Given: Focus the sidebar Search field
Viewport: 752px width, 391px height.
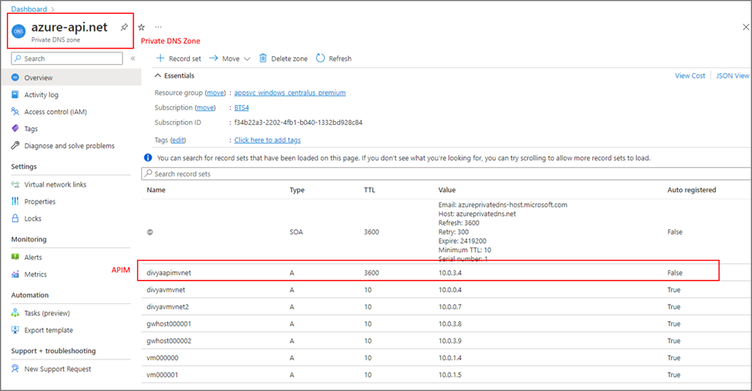Looking at the screenshot, I should [67, 59].
